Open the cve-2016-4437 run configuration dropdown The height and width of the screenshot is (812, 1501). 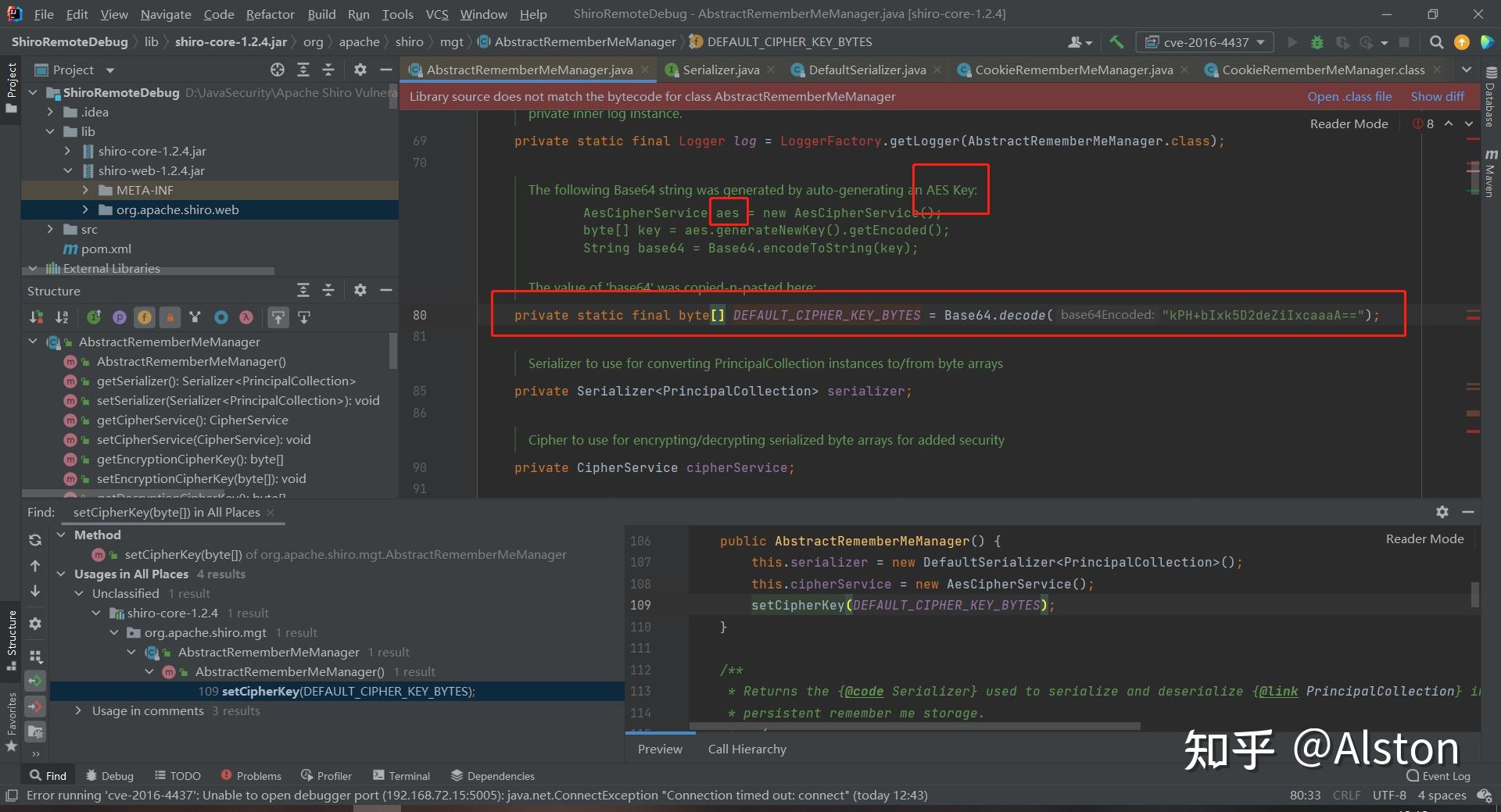(1205, 42)
